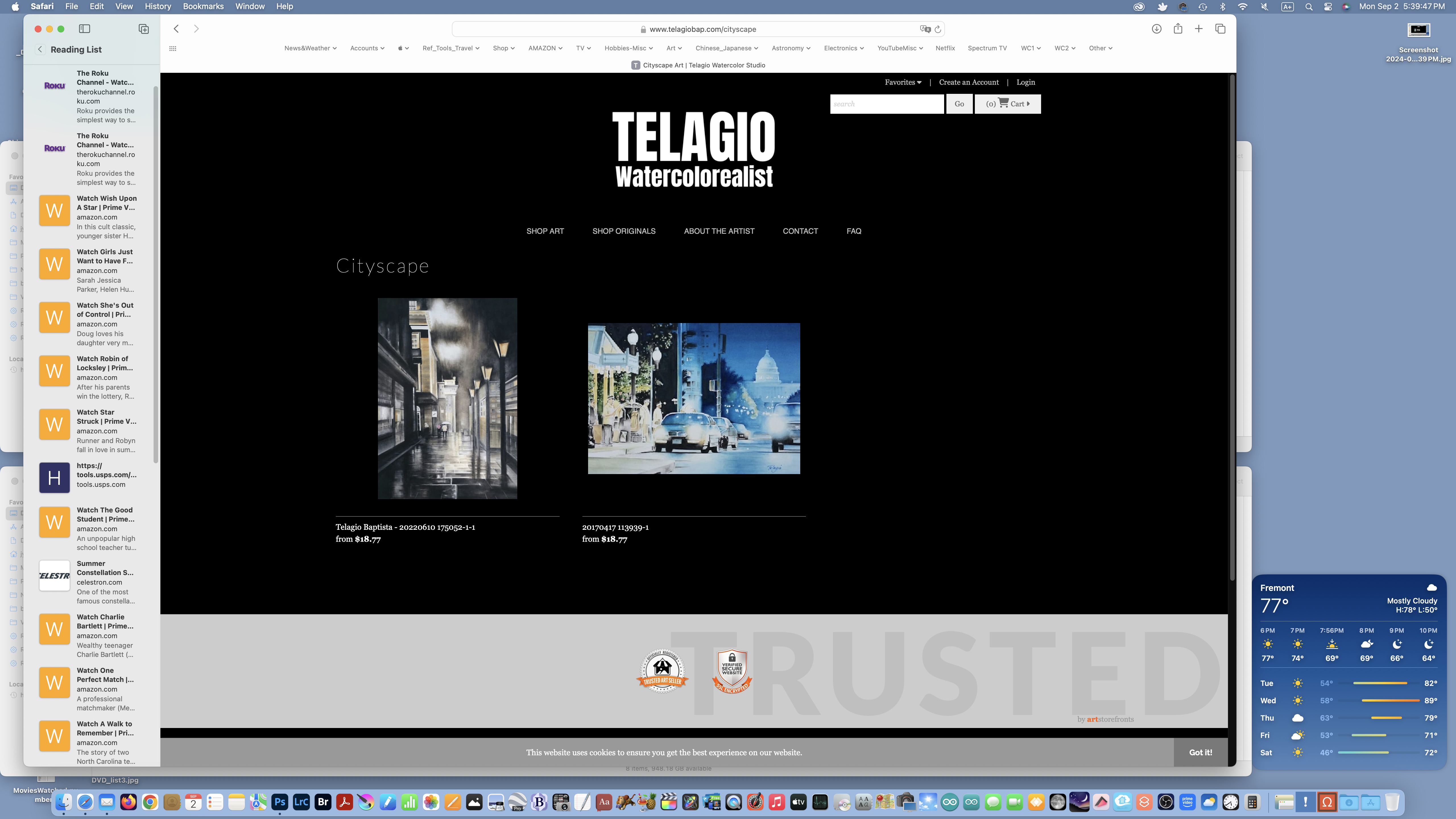1456x819 pixels.
Task: Expand the Favorites dropdown on site
Action: click(x=903, y=82)
